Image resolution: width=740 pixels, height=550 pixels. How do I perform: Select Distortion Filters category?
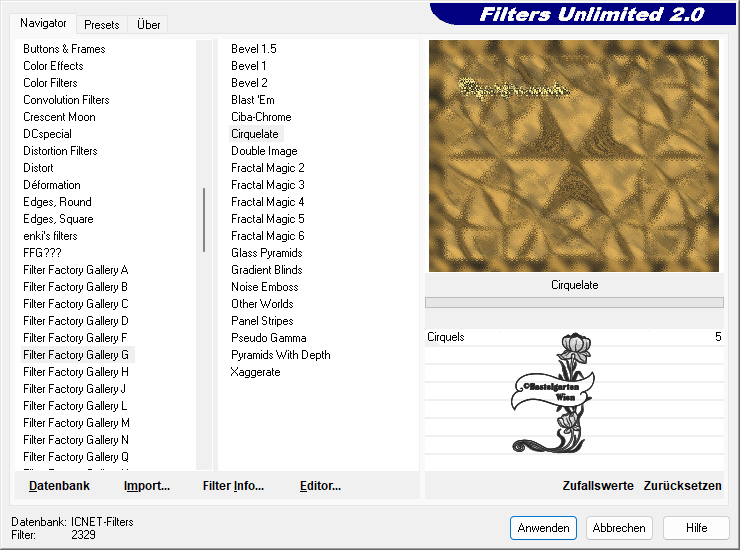pos(60,151)
